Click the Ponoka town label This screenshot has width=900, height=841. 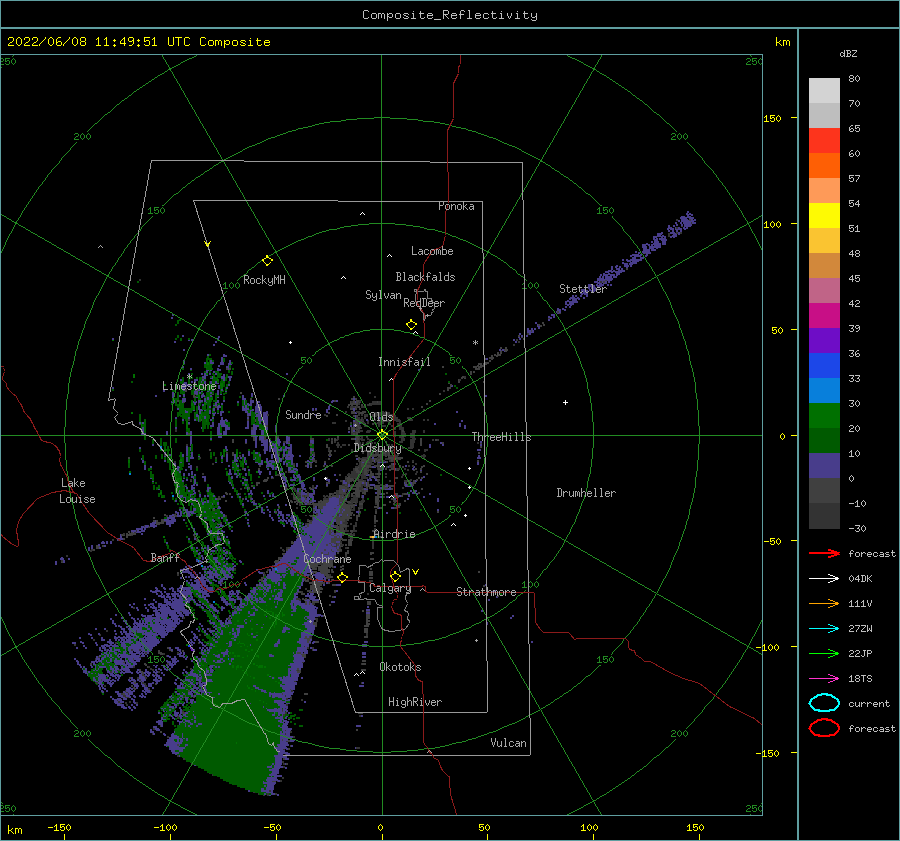456,206
